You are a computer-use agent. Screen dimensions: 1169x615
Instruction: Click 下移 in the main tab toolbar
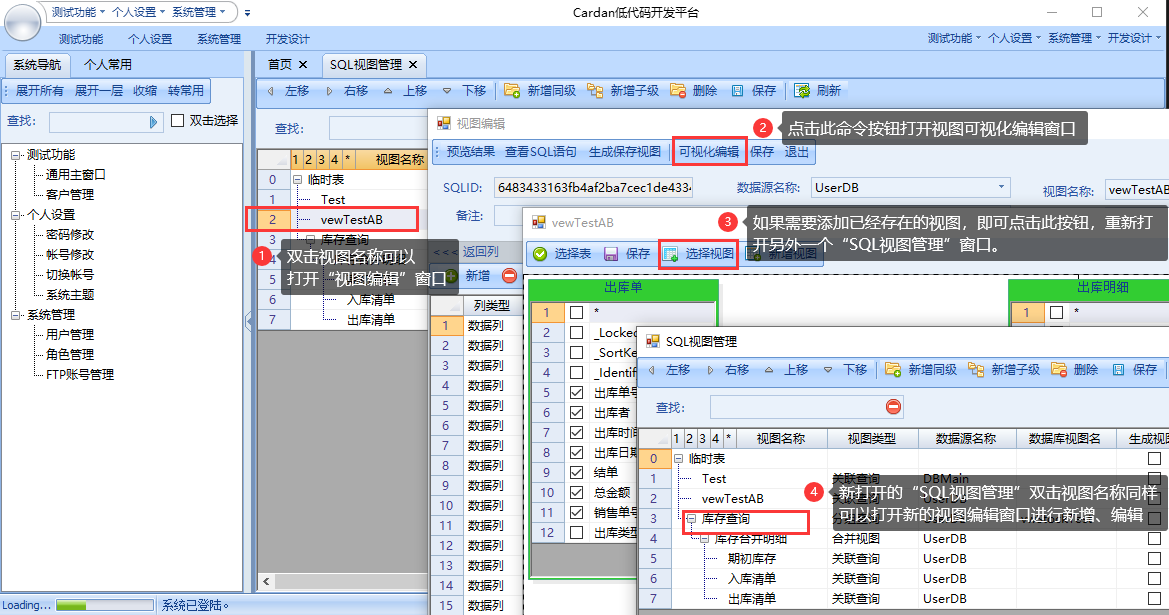click(x=464, y=91)
